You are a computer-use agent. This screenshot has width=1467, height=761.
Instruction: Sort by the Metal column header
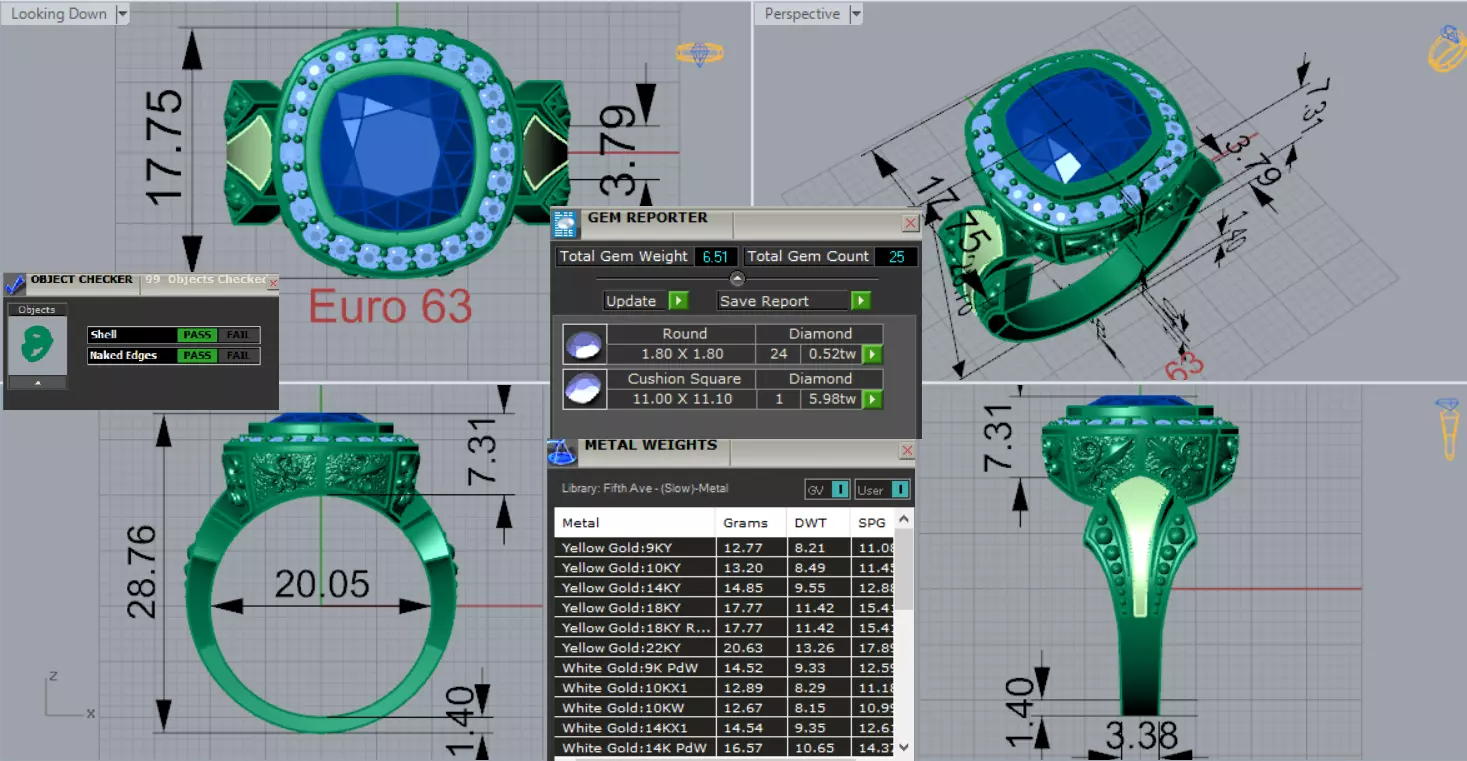pos(635,522)
